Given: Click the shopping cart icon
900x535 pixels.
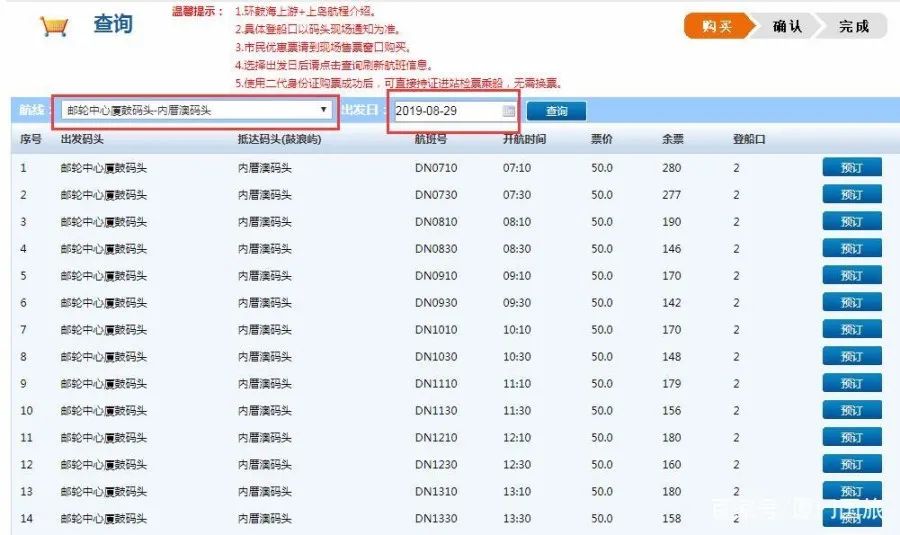Looking at the screenshot, I should tap(54, 27).
